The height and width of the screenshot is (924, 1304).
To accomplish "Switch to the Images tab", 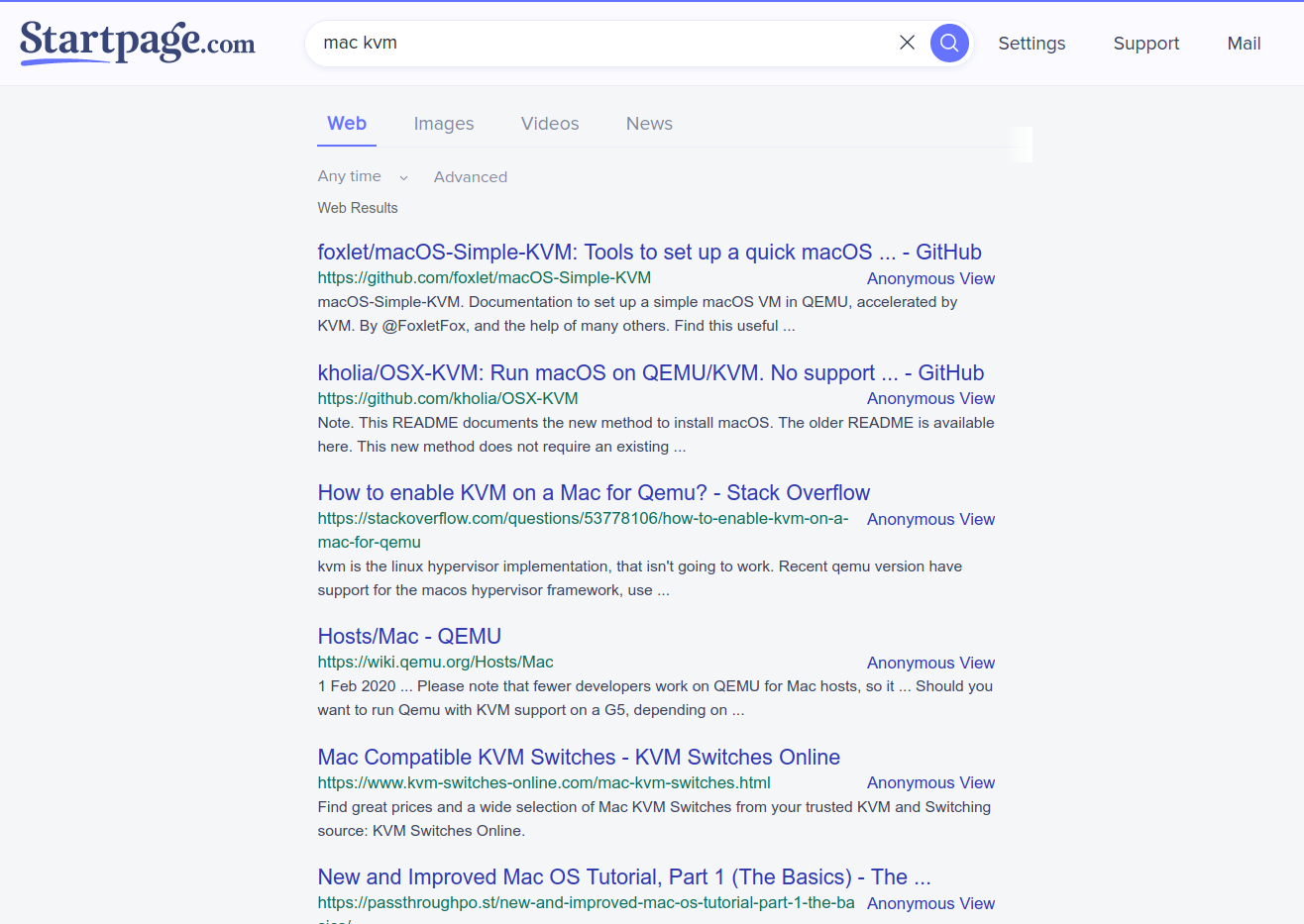I will 444,124.
